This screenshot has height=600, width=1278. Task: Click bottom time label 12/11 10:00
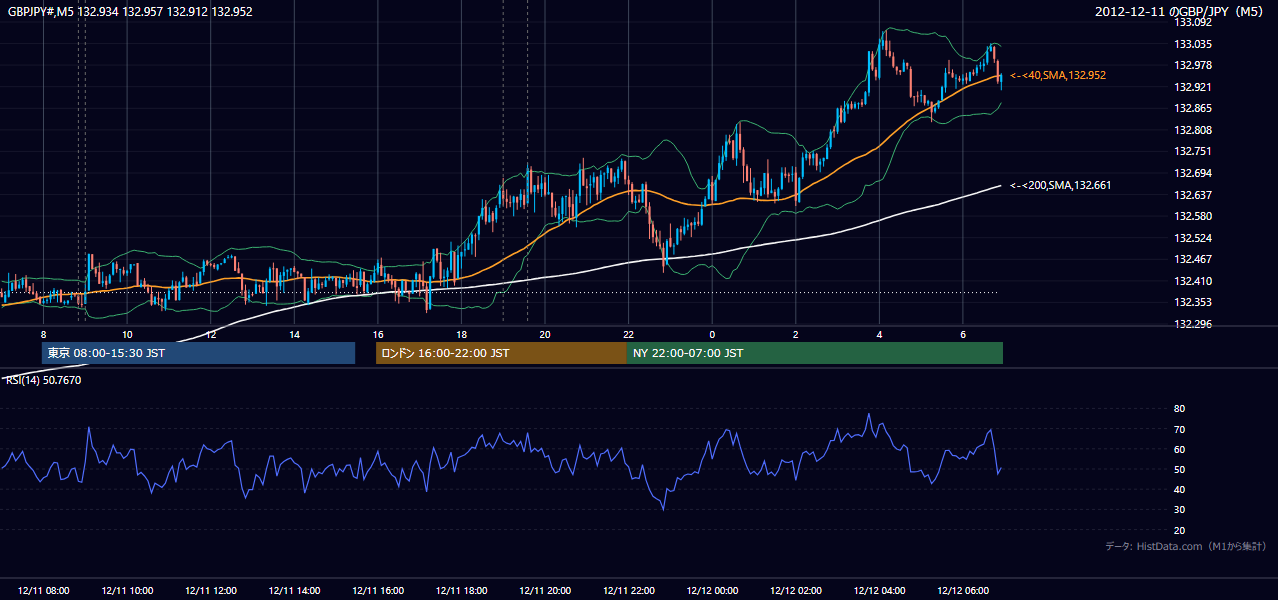(127, 591)
